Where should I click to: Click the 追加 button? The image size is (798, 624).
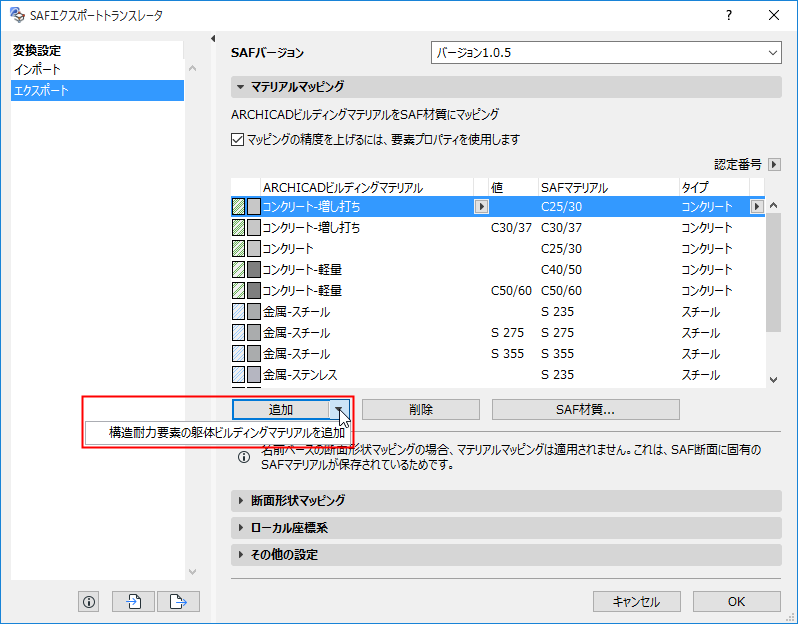pos(281,409)
